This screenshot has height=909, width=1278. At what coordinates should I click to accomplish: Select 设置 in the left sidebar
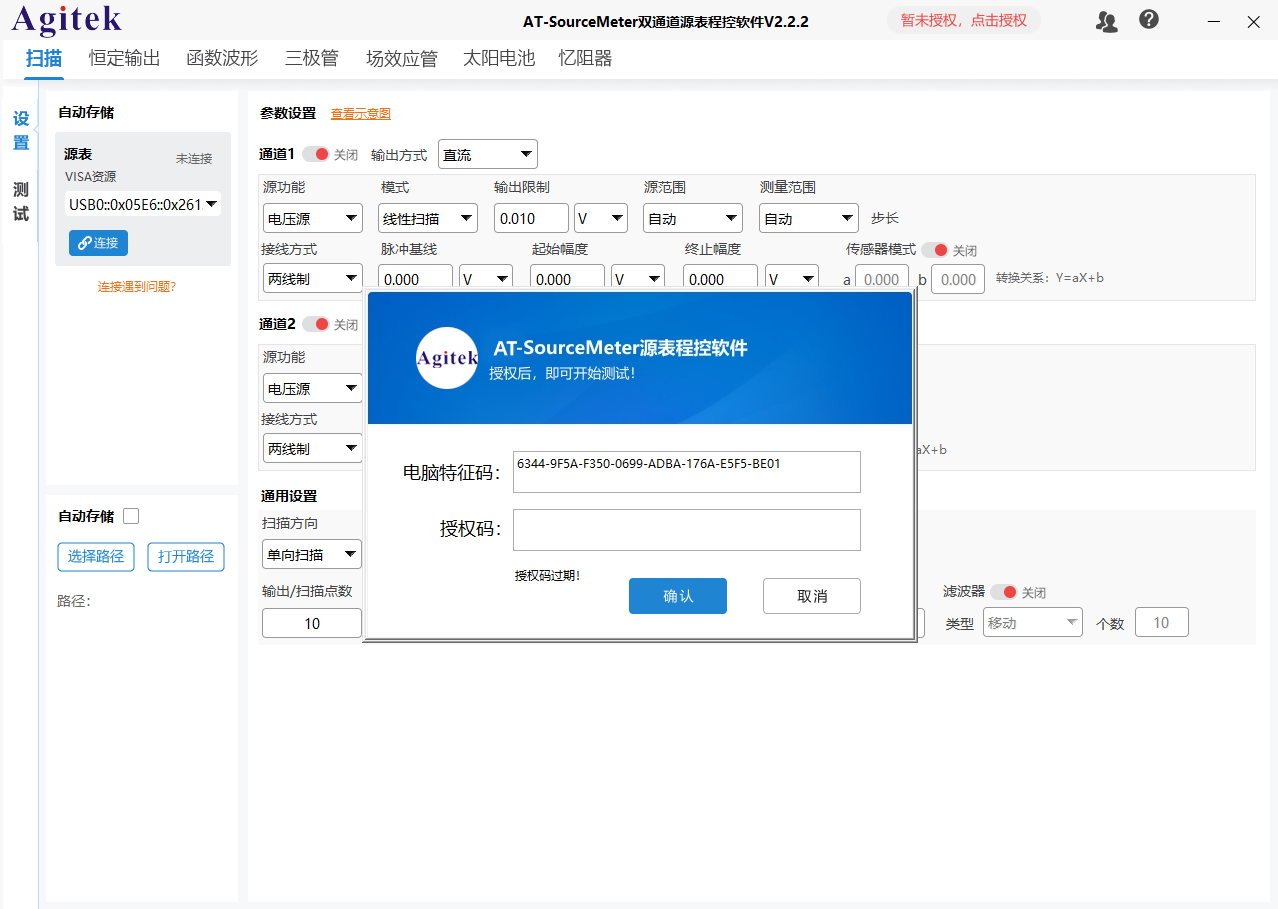click(20, 130)
